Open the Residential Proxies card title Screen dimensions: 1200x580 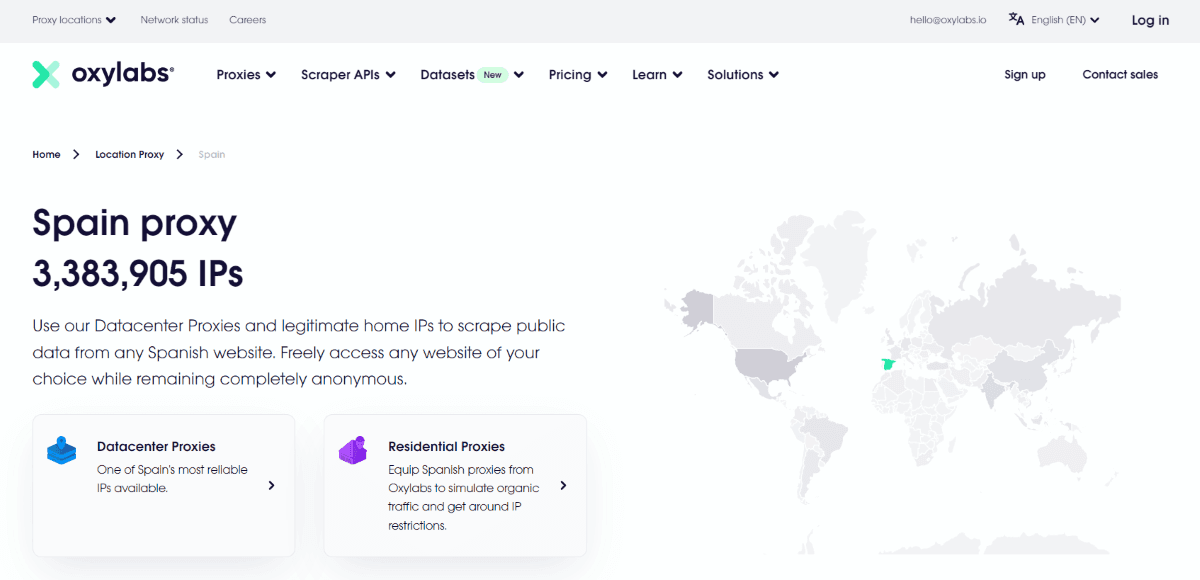pyautogui.click(x=446, y=447)
